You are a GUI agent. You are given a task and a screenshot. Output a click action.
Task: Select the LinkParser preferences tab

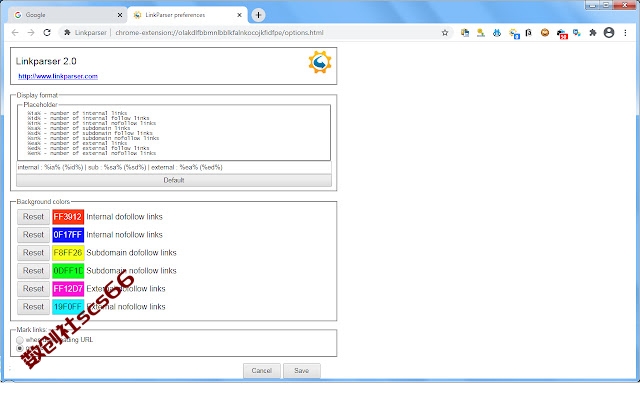point(187,15)
